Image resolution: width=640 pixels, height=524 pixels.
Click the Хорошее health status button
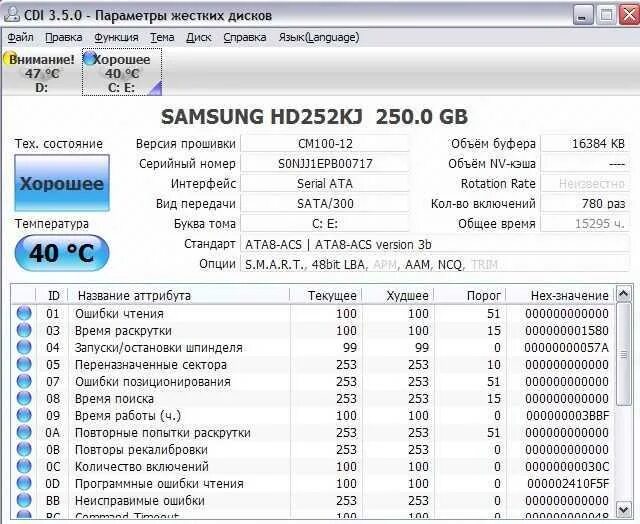pos(62,183)
